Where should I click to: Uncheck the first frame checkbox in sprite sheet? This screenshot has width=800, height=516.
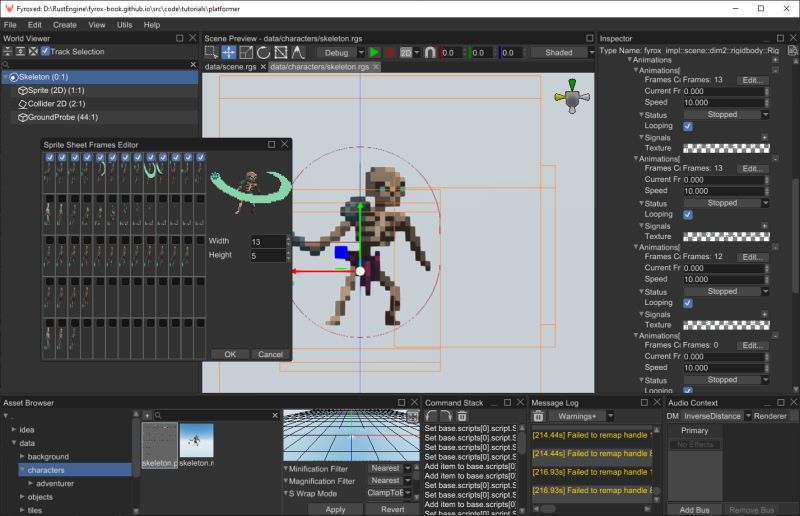49,157
